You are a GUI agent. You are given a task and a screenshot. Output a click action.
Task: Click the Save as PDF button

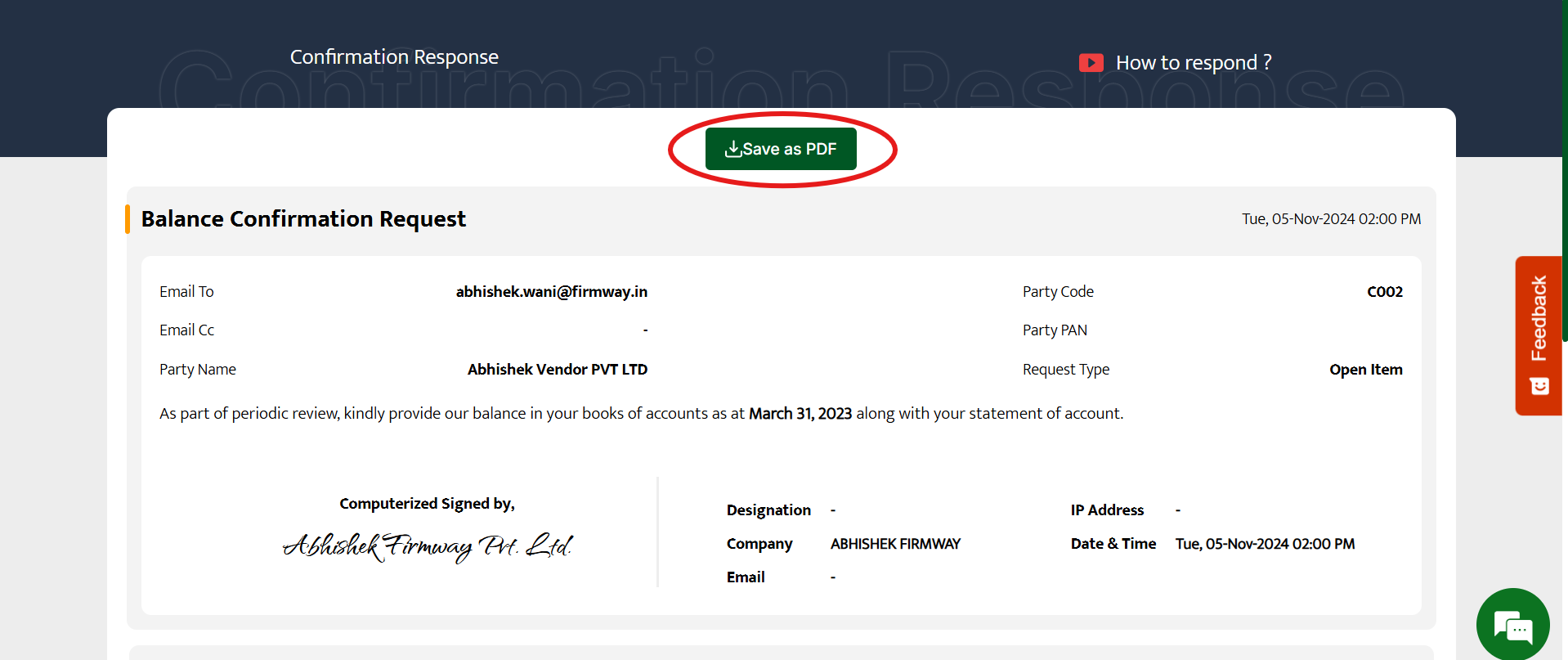pos(781,149)
